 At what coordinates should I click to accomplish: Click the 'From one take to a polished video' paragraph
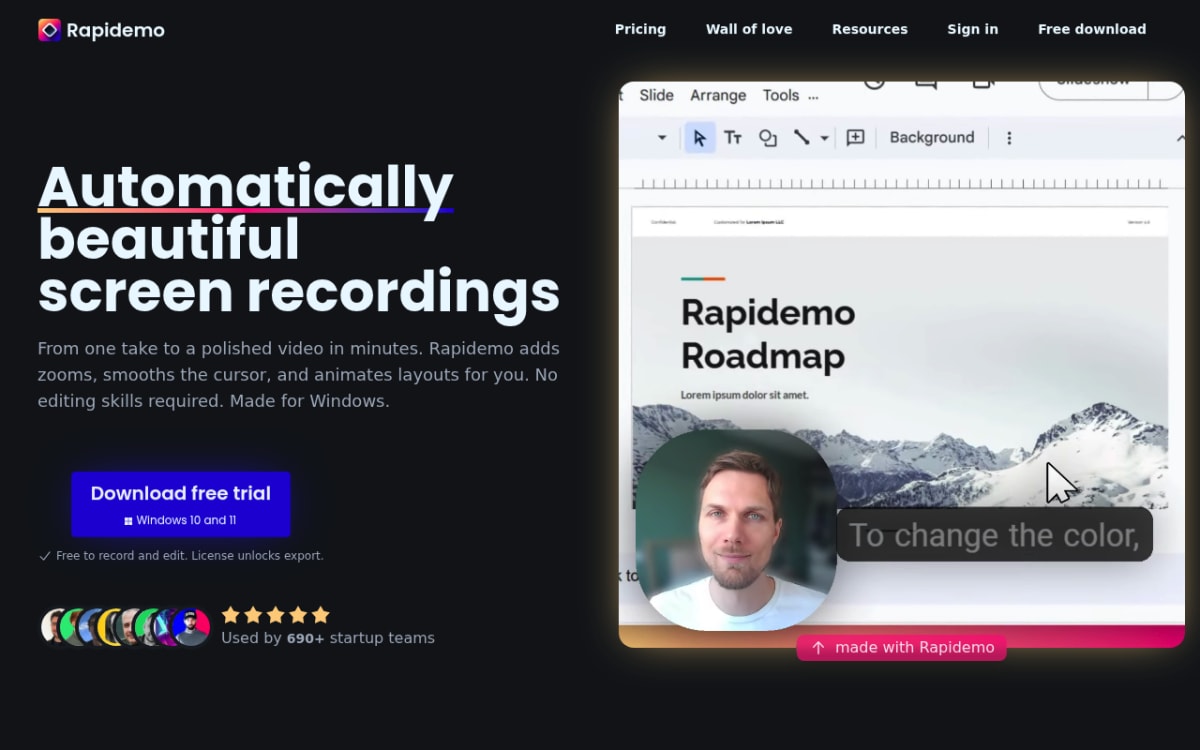point(299,375)
